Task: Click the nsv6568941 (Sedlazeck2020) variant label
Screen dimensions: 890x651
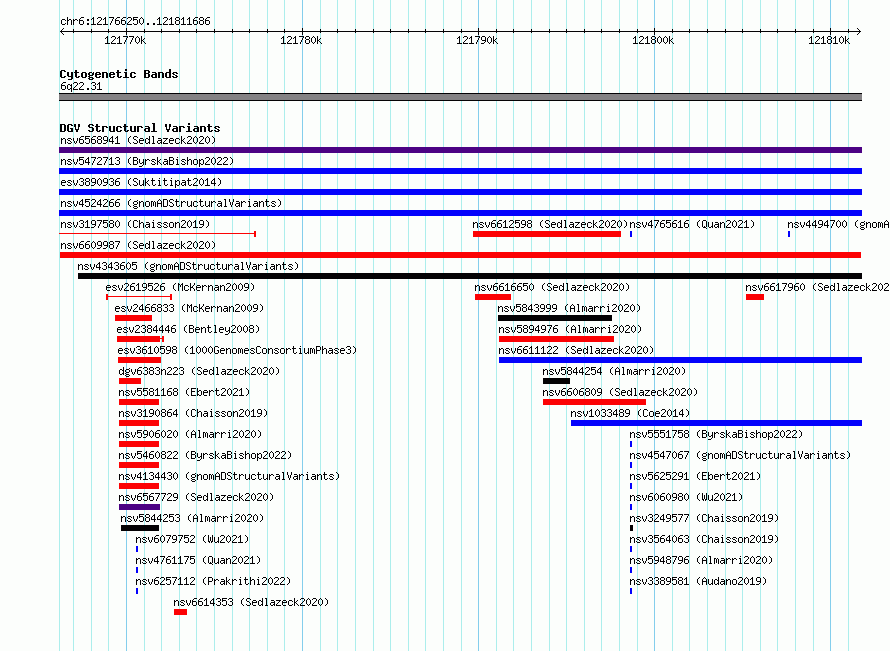Action: pyautogui.click(x=138, y=140)
